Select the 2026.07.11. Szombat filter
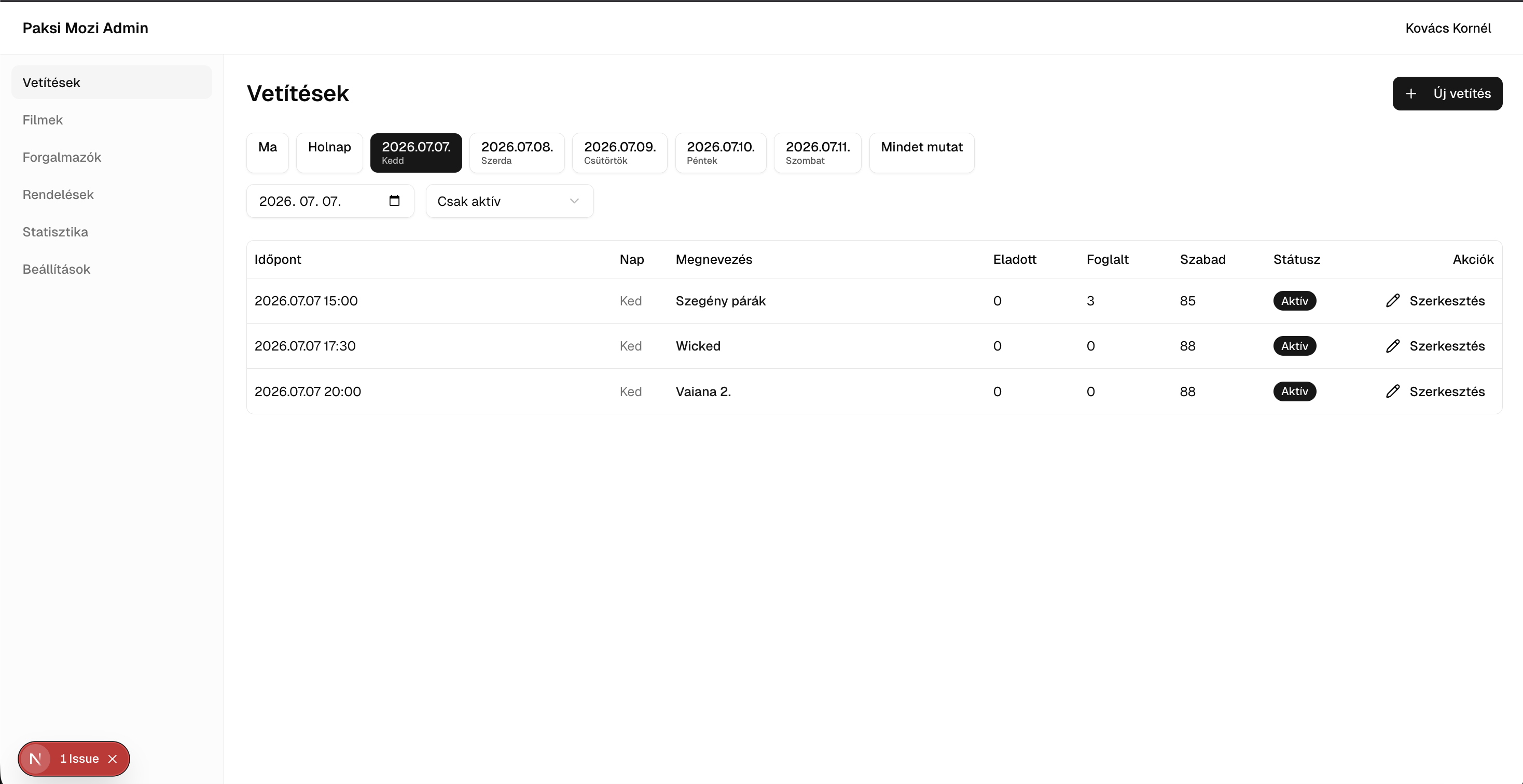The width and height of the screenshot is (1523, 784). [x=818, y=152]
